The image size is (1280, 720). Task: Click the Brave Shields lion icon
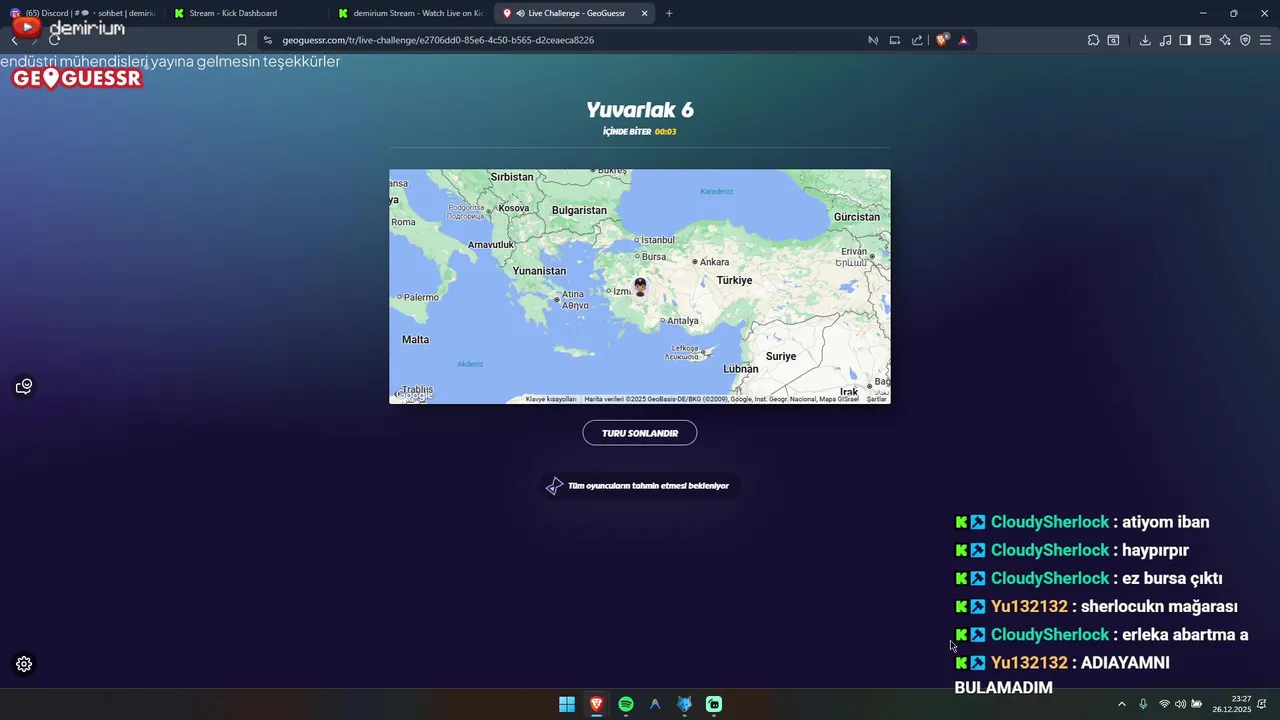942,40
